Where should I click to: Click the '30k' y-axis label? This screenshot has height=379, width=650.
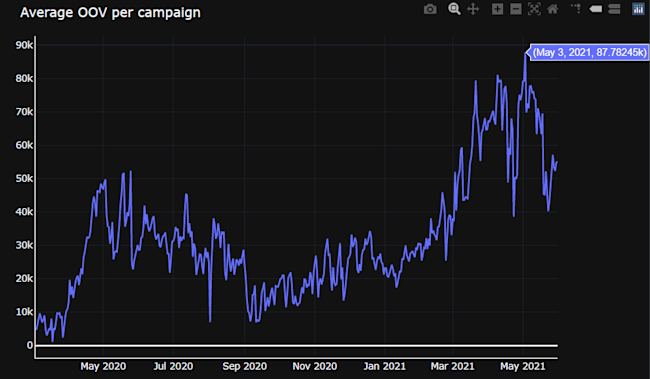[24, 245]
